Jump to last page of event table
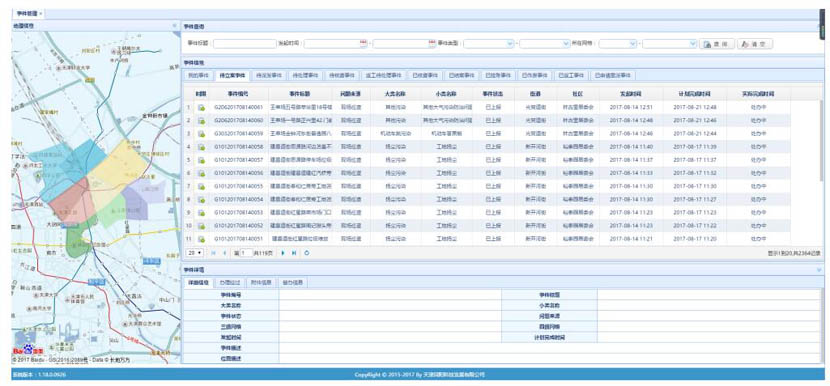This screenshot has height=386, width=830. (x=294, y=253)
